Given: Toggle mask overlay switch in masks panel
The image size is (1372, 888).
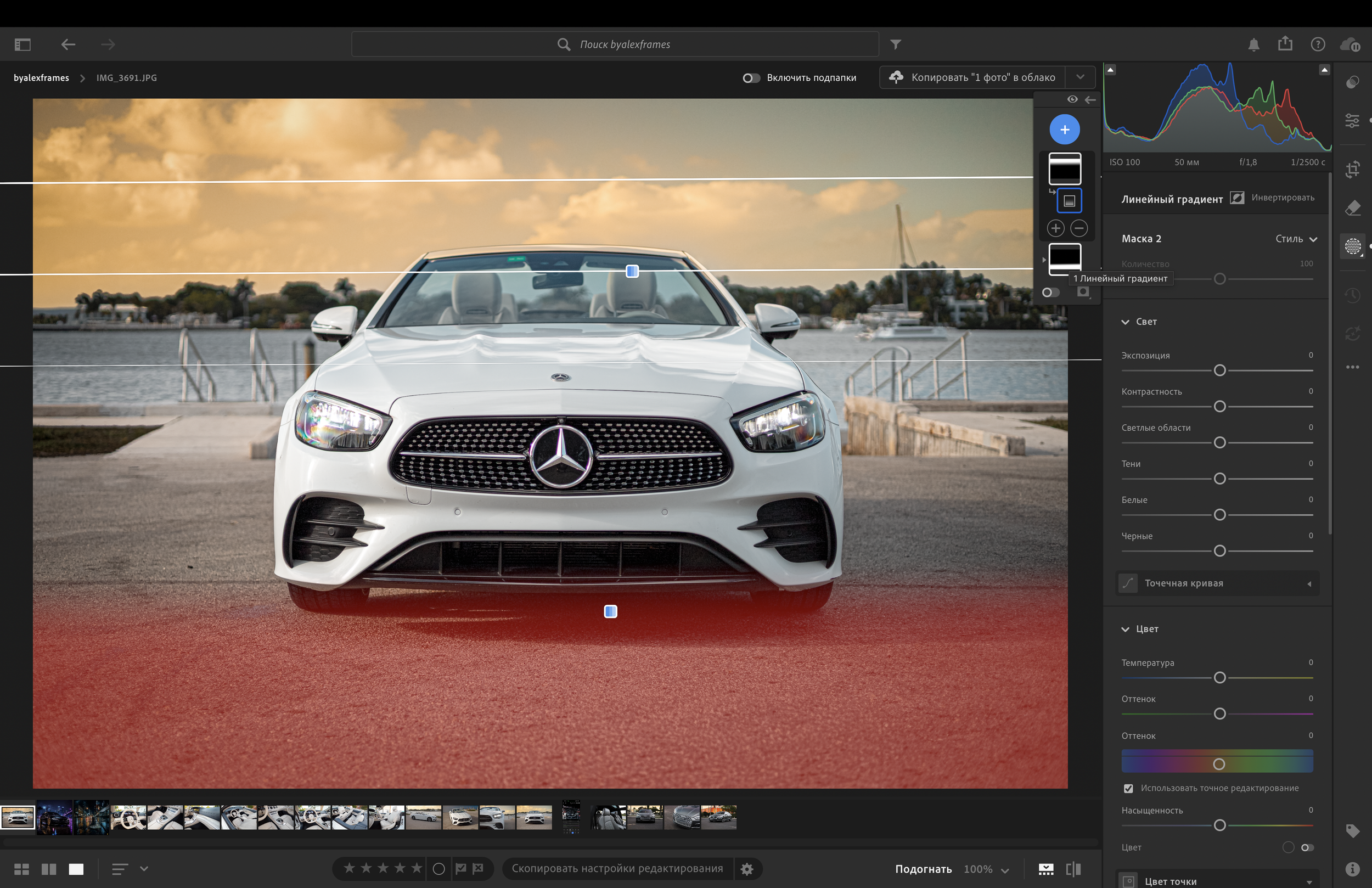Looking at the screenshot, I should point(1050,293).
